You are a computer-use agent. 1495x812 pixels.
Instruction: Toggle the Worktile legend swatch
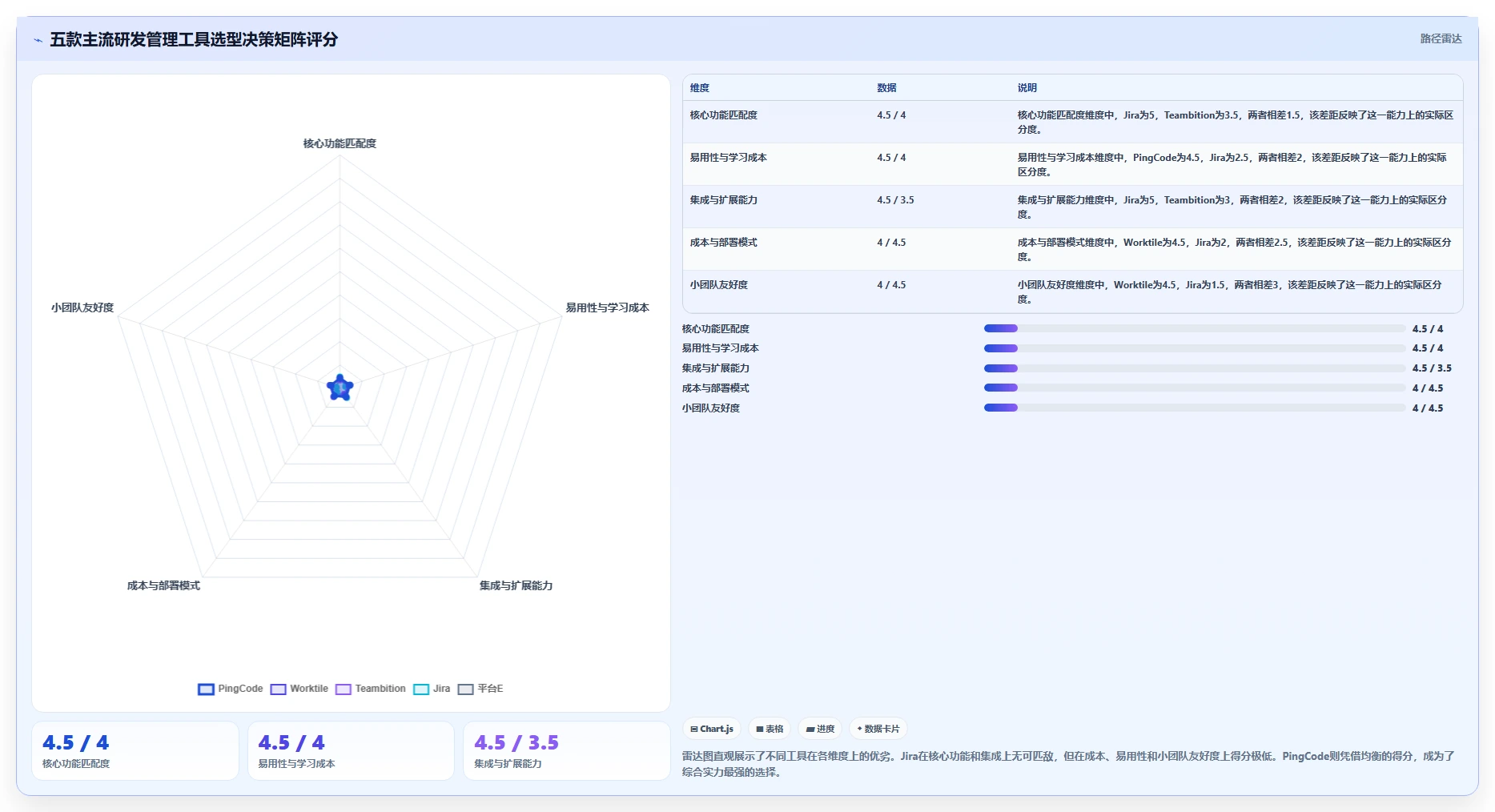coord(278,689)
